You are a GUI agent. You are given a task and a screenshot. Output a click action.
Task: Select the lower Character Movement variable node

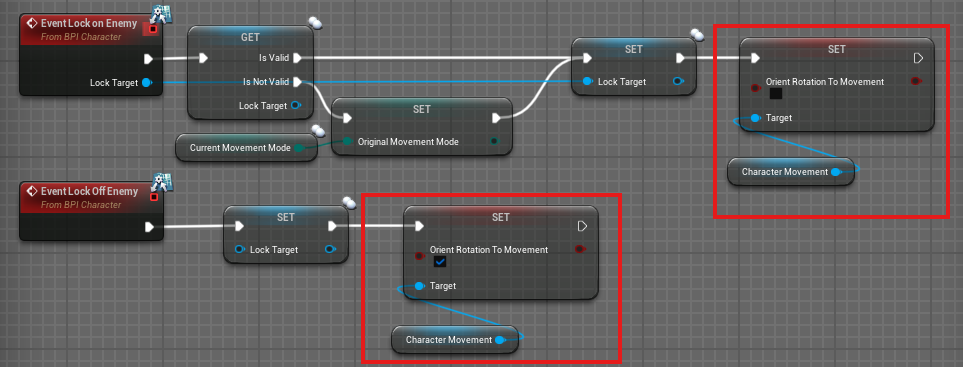click(455, 339)
